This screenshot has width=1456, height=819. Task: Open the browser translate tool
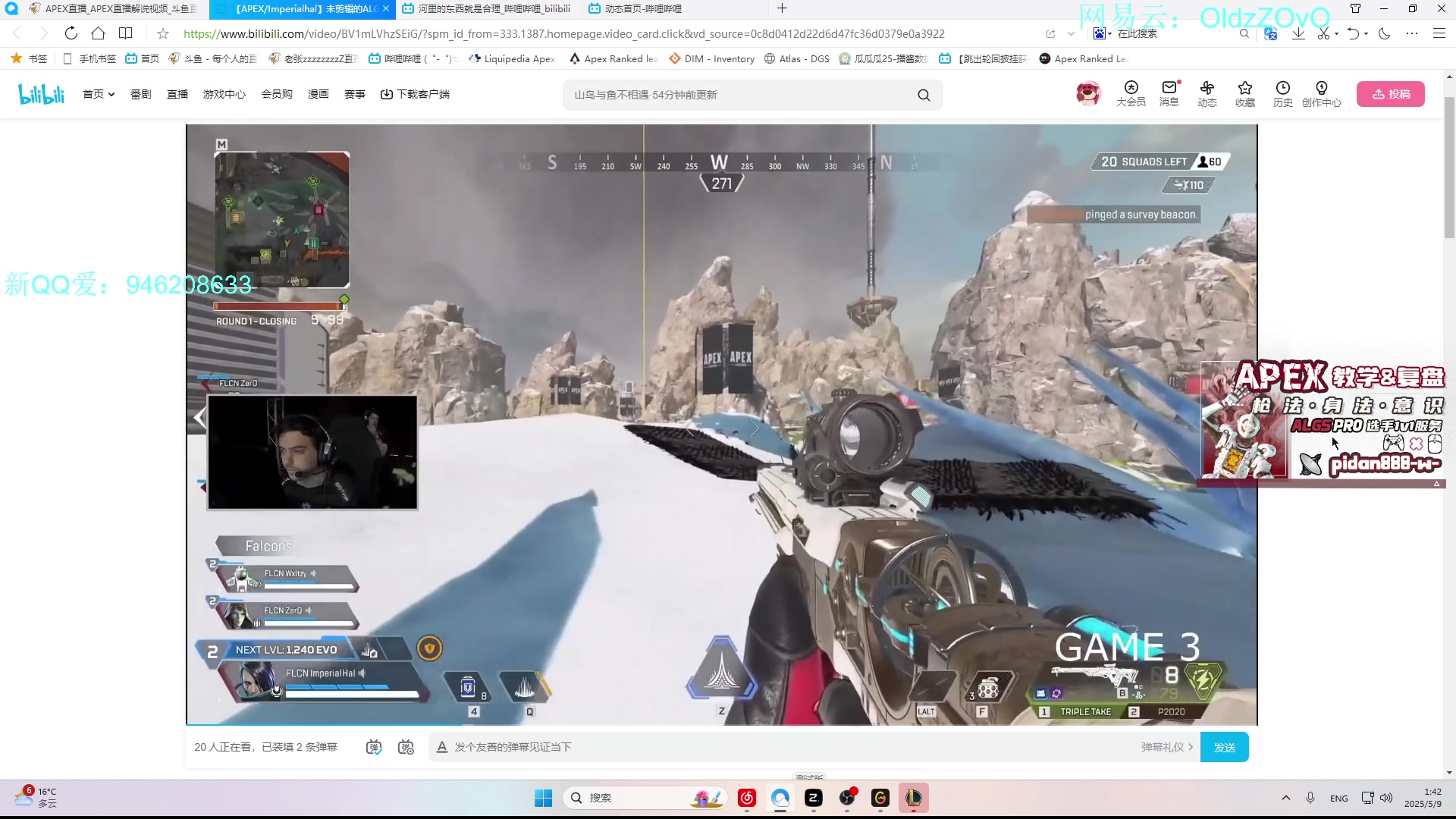point(1271,33)
